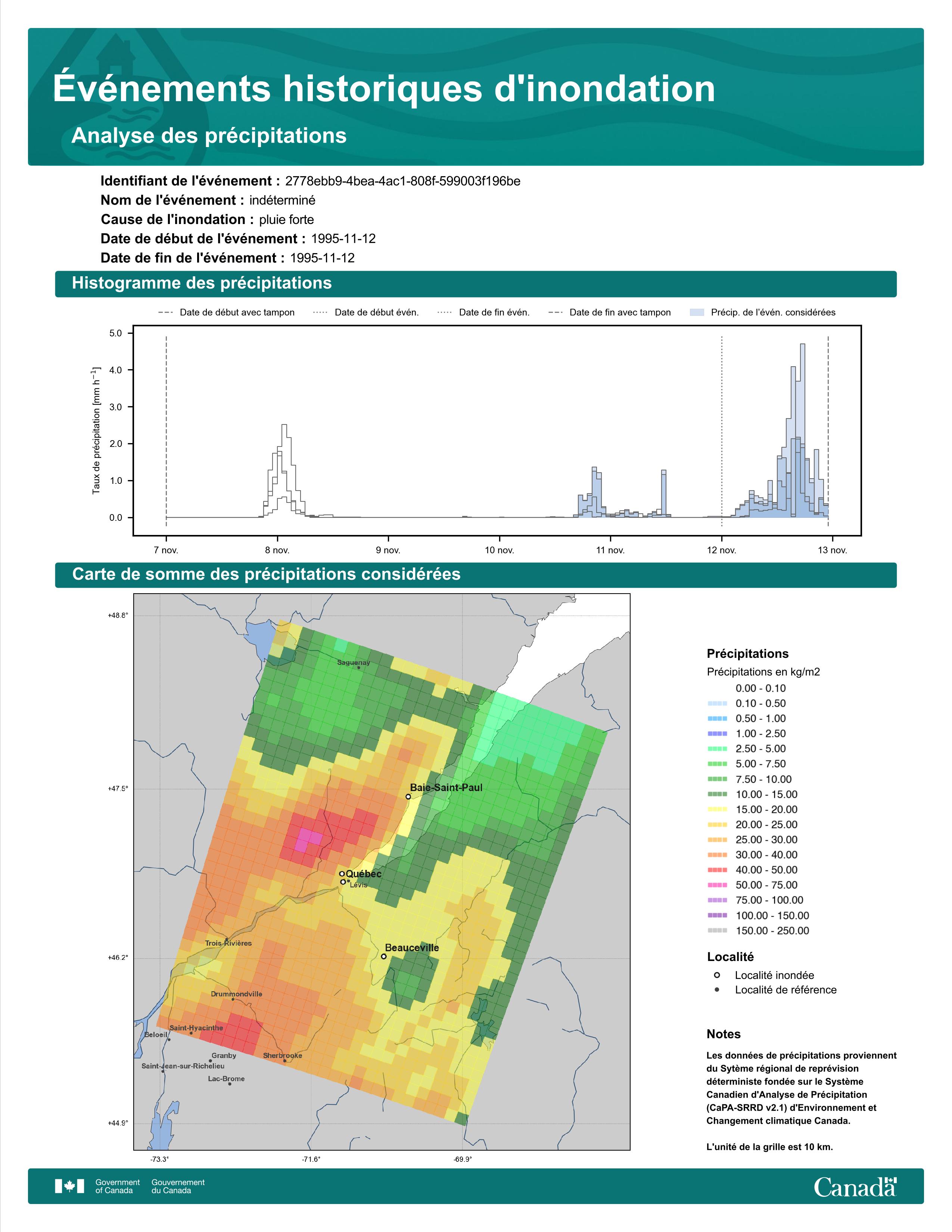
Task: Click the 150.00 - 250.00 precipitation swatch
Action: point(717,931)
